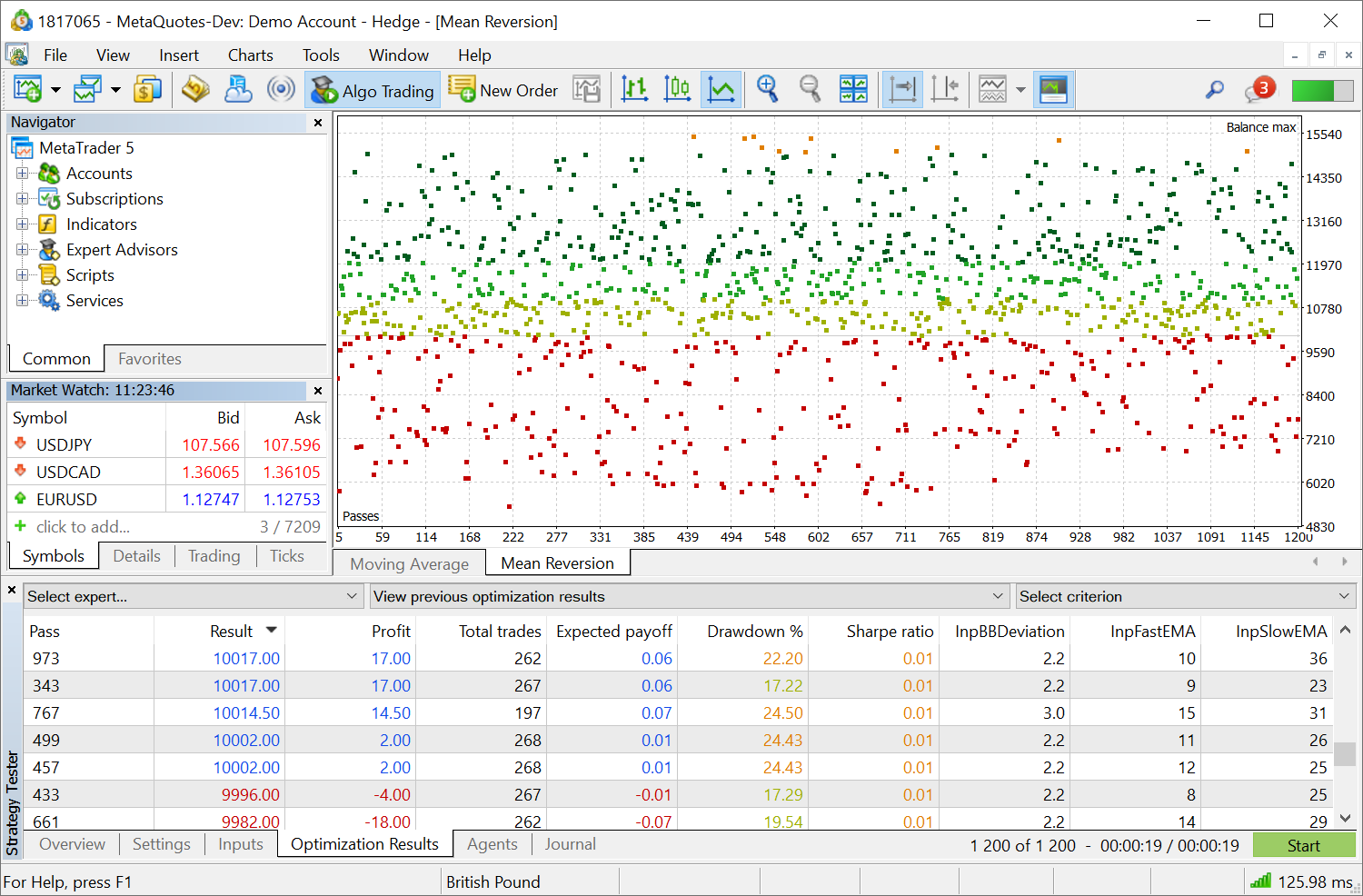Viewport: 1363px width, 896px height.
Task: Click the New Order button
Action: (503, 90)
